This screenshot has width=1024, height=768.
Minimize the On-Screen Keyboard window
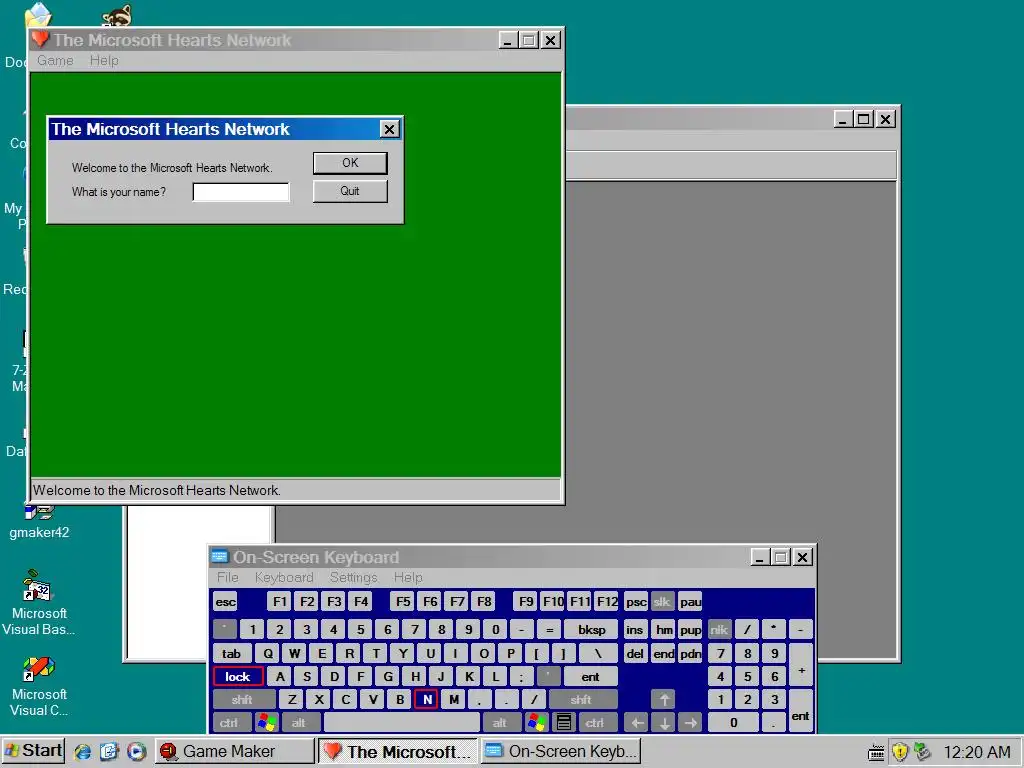[760, 557]
